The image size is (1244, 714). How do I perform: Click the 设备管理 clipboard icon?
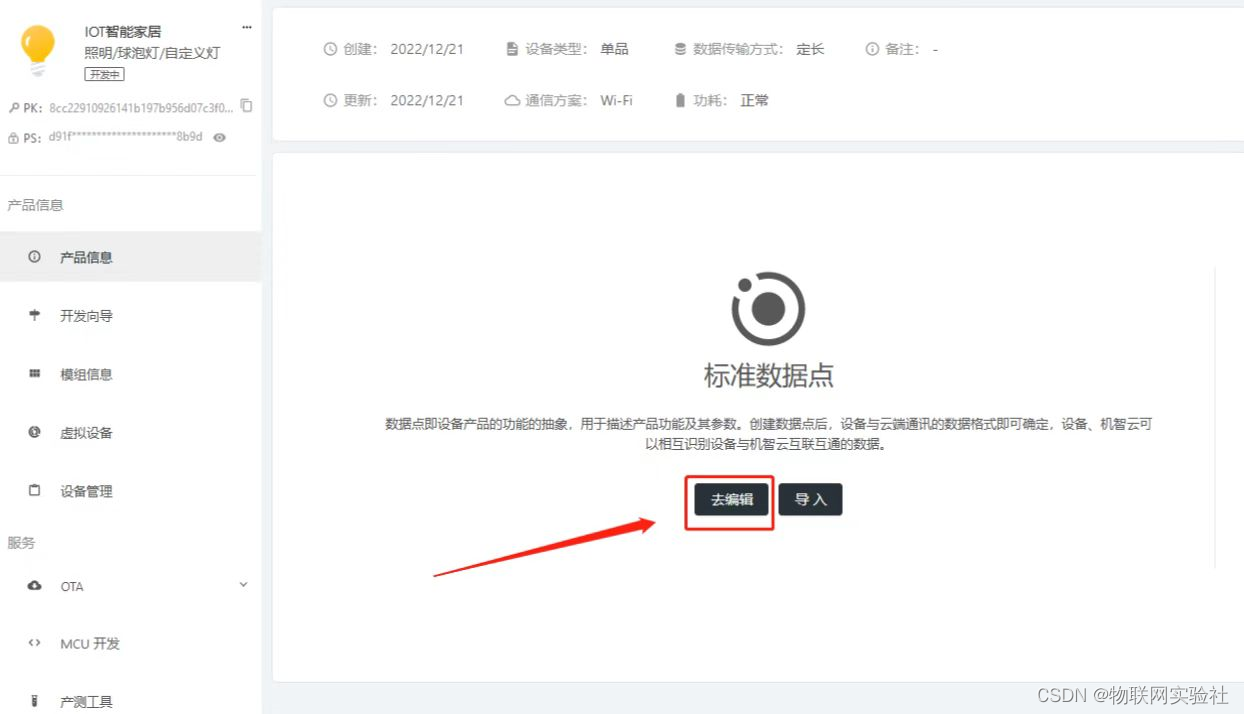pyautogui.click(x=35, y=491)
